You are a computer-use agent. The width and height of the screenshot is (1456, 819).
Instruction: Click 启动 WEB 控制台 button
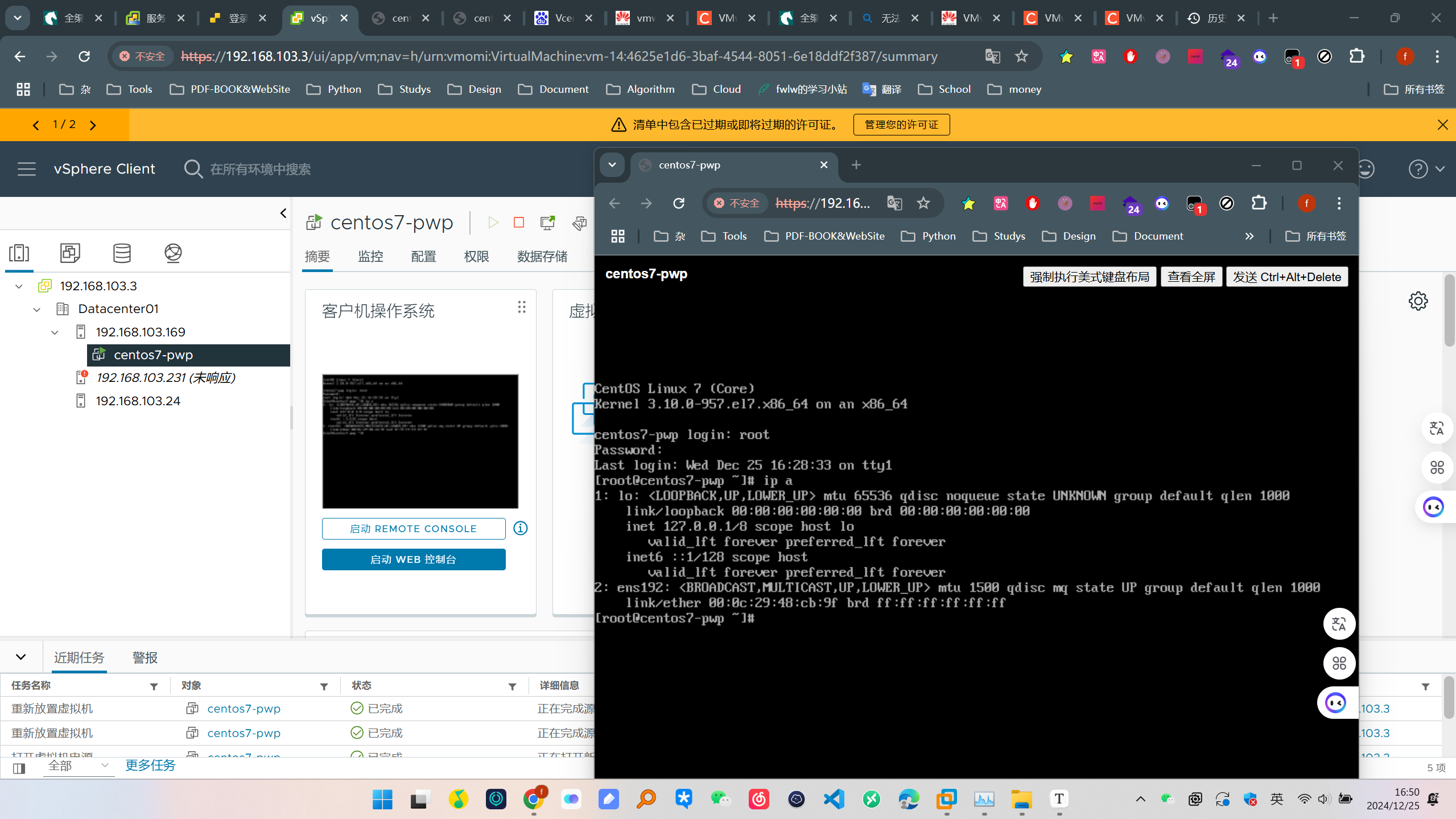point(413,559)
